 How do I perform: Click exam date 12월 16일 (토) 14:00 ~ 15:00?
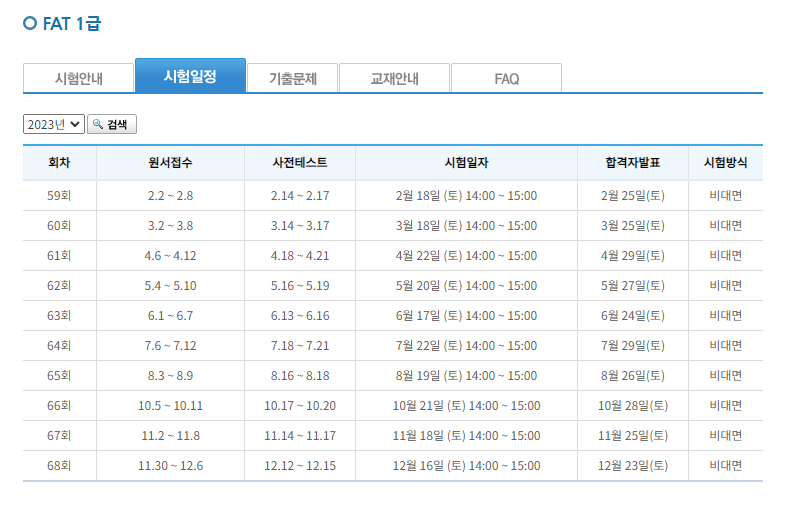(x=466, y=465)
